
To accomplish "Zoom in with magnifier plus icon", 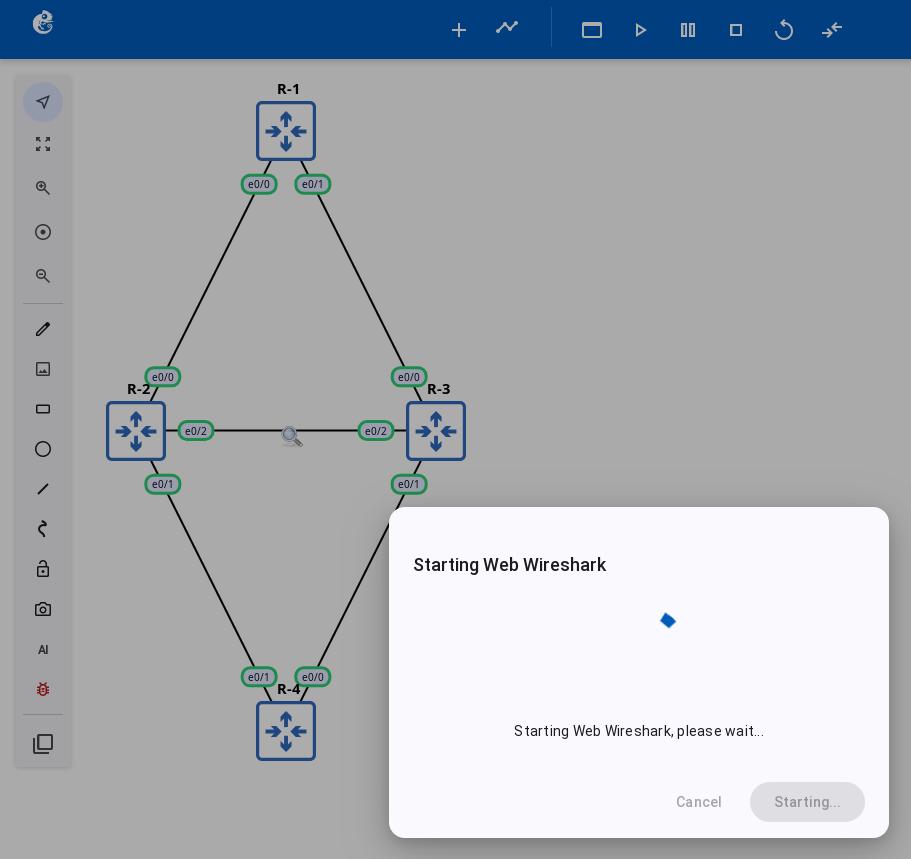I will [x=43, y=188].
